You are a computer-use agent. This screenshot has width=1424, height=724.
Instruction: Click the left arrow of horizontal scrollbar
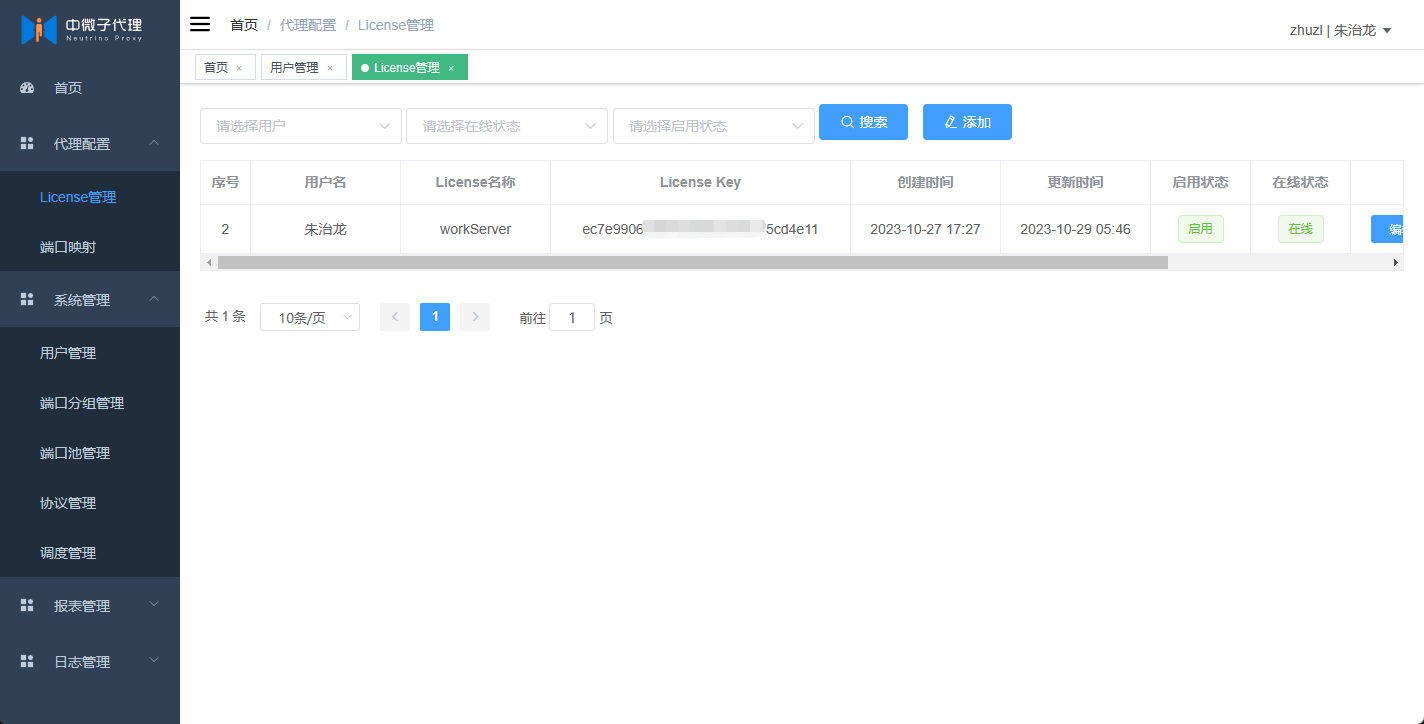point(208,262)
